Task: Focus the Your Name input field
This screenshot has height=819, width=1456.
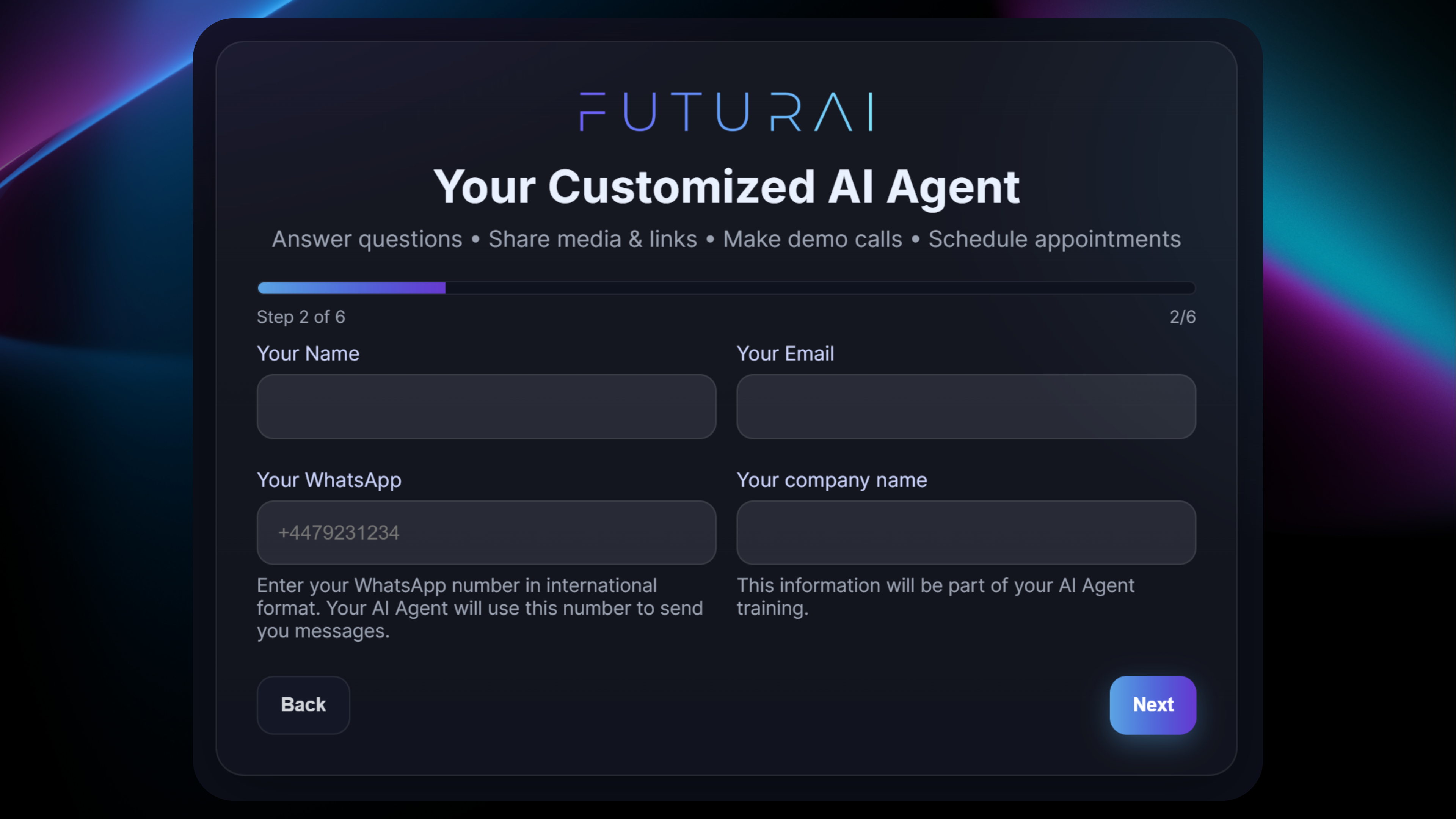Action: tap(486, 406)
